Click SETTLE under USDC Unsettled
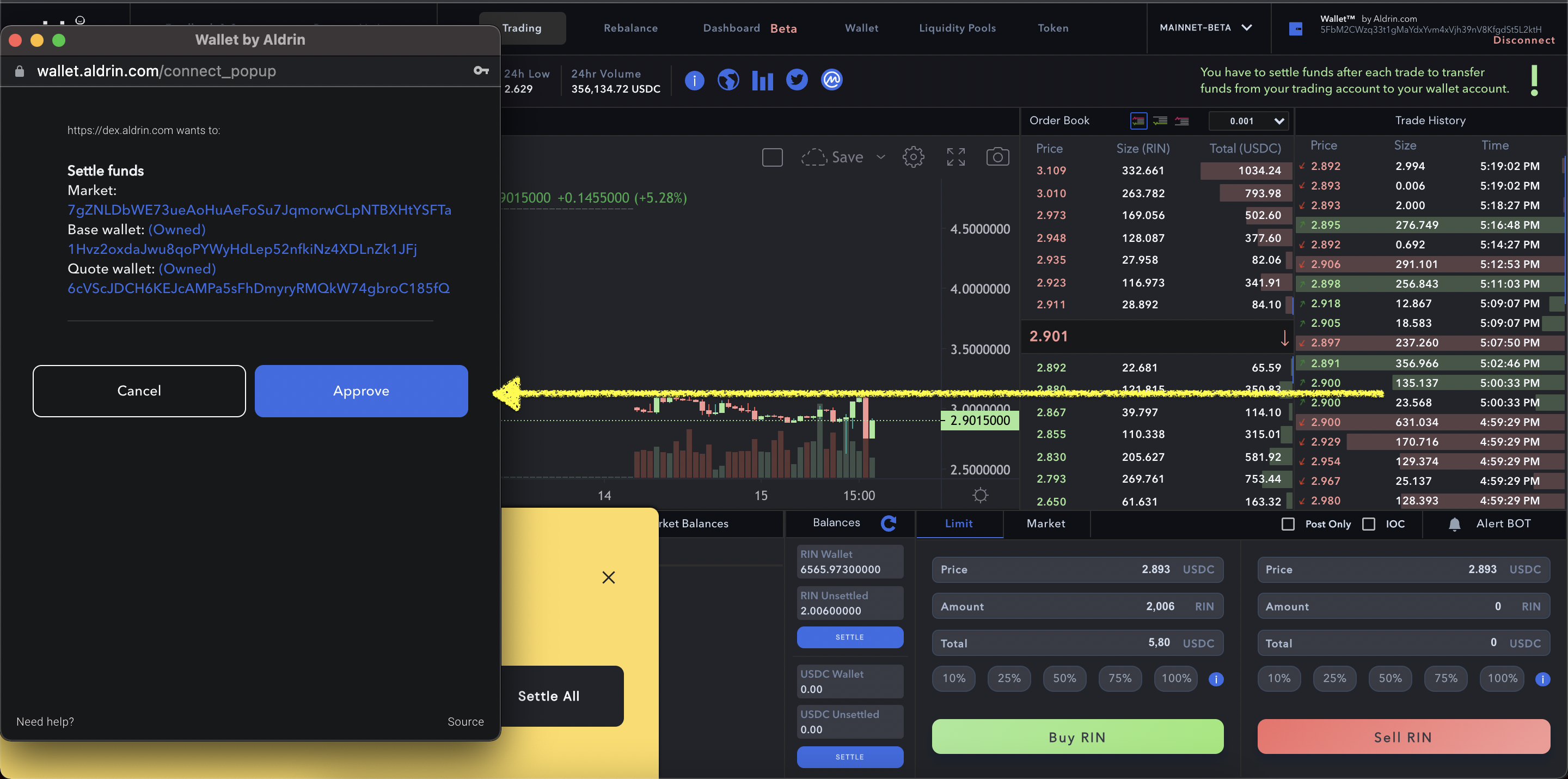1568x779 pixels. tap(850, 757)
